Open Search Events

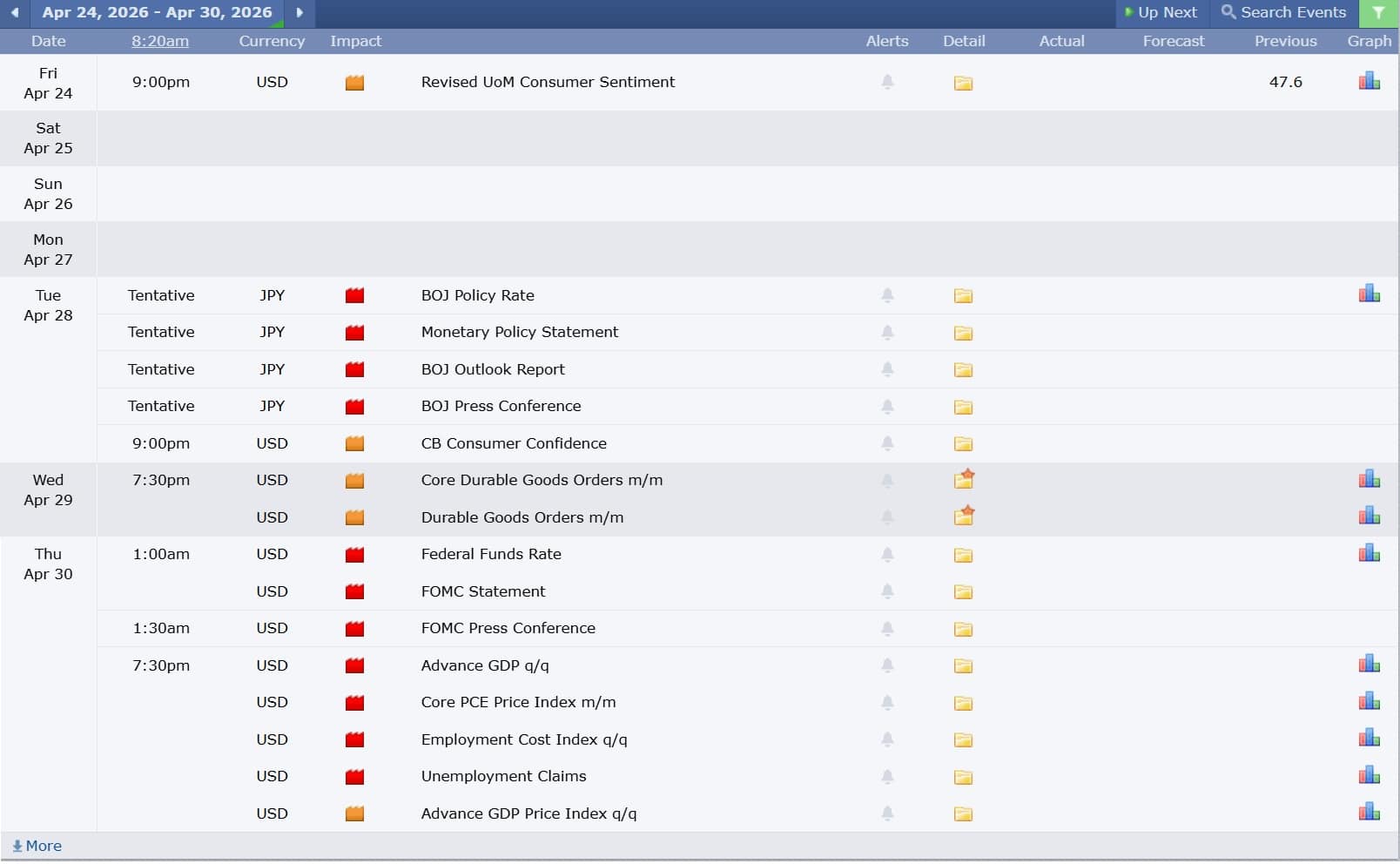point(1284,13)
